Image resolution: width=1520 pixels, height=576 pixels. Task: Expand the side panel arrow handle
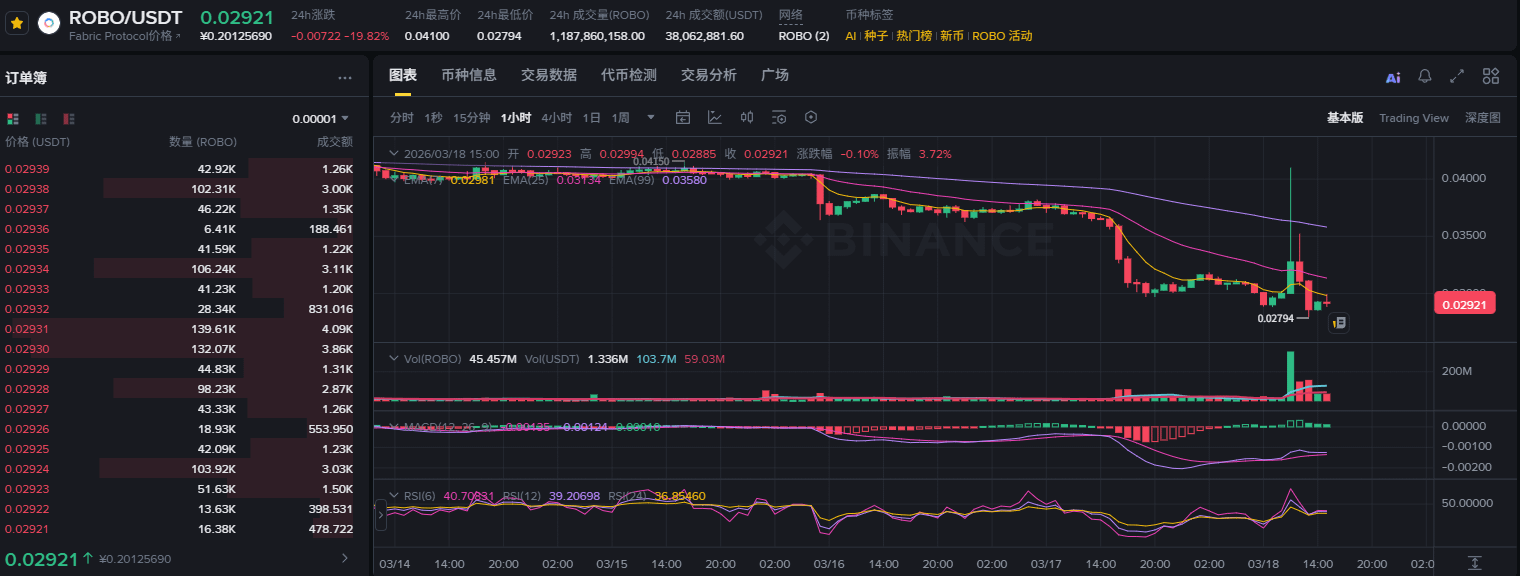coord(380,517)
